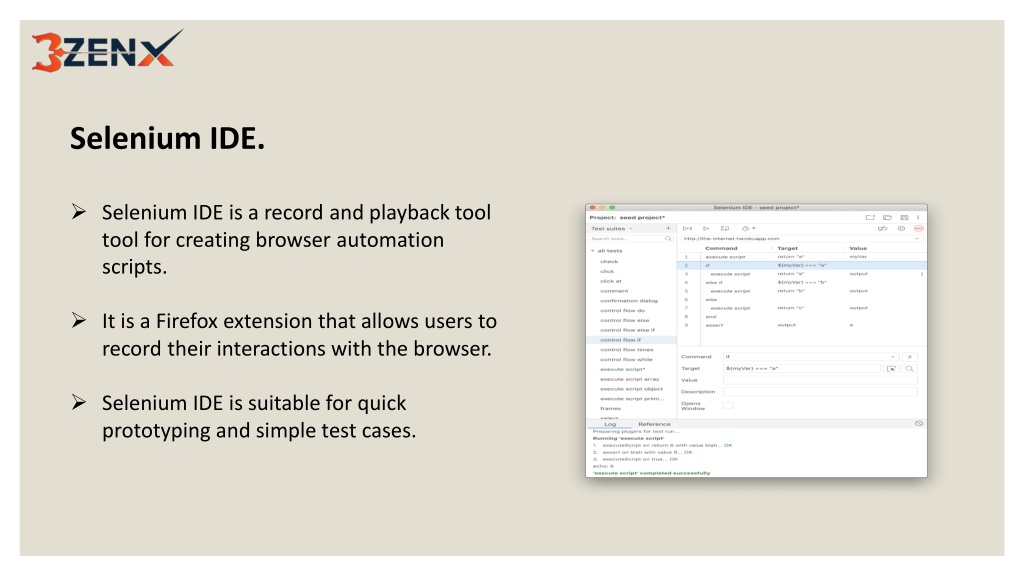Screen dimensions: 1024x576
Task: Click the Description input field
Action: 820,392
